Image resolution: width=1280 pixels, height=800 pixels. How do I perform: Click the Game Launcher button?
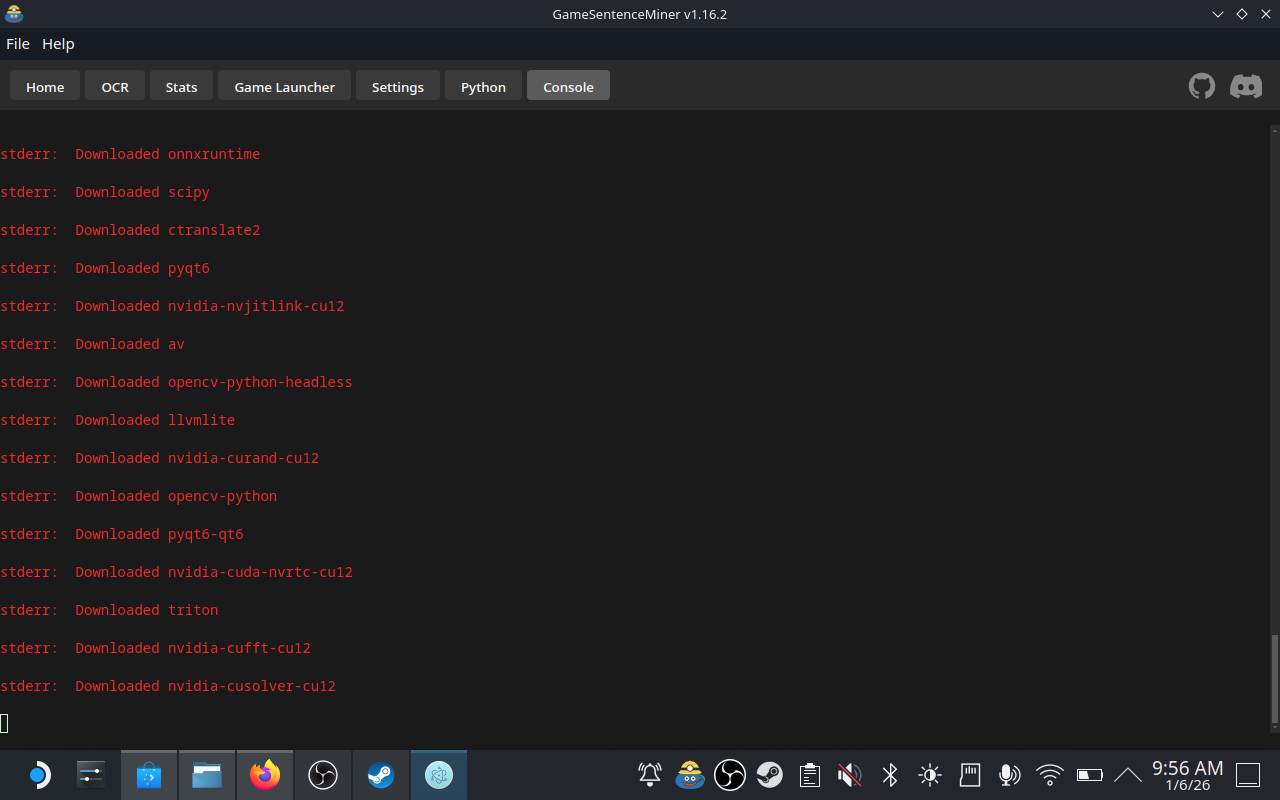tap(284, 86)
